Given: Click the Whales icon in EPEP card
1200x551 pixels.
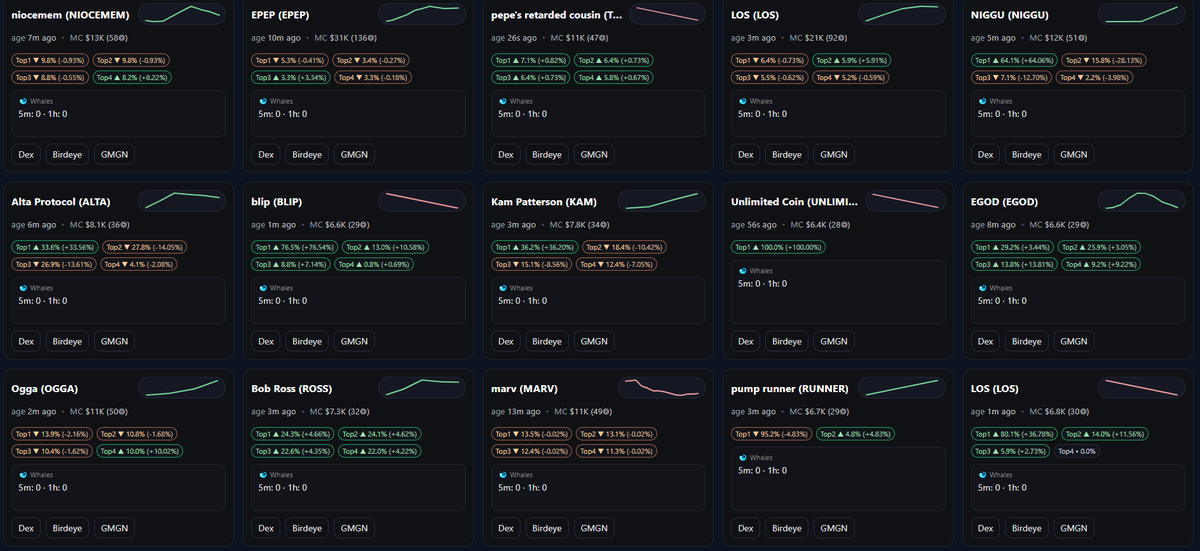Looking at the screenshot, I should point(263,101).
